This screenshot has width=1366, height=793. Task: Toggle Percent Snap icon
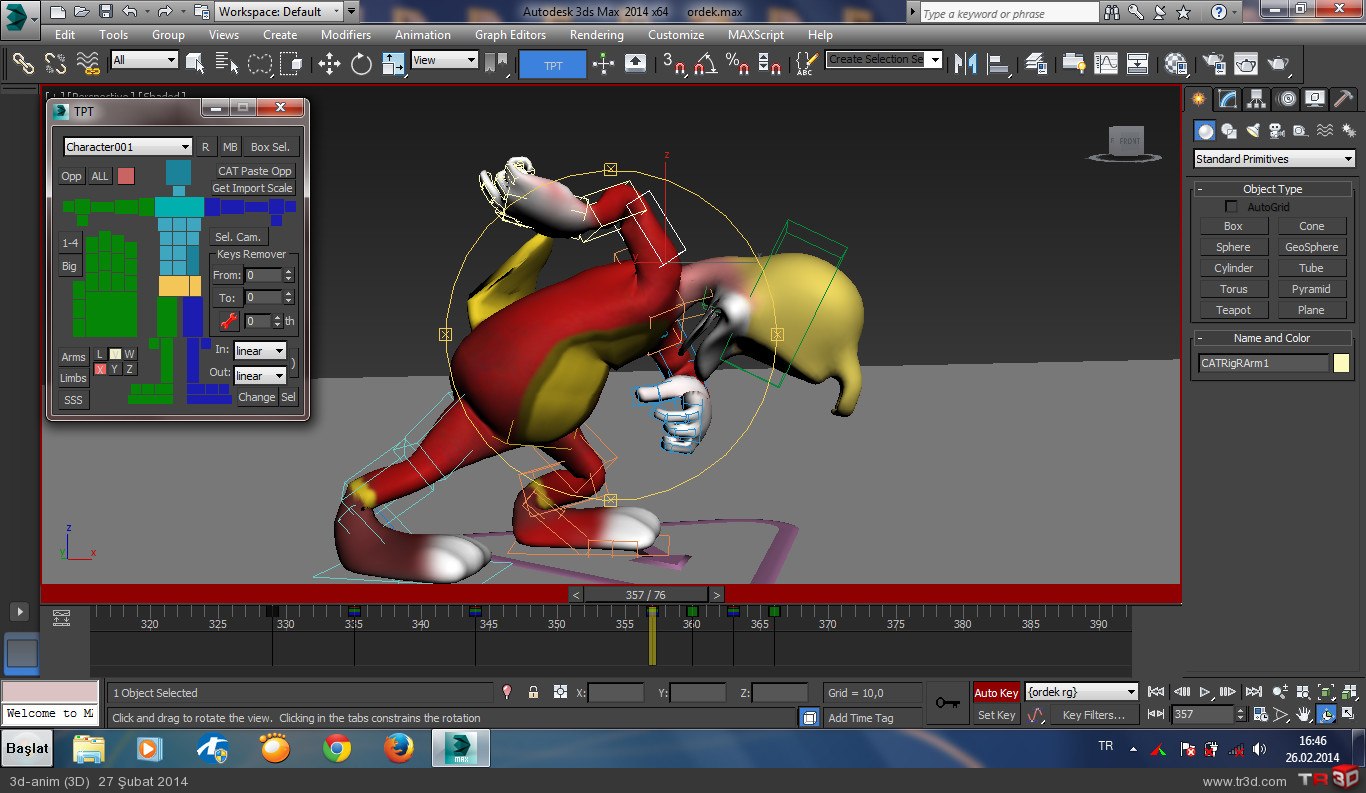738,63
